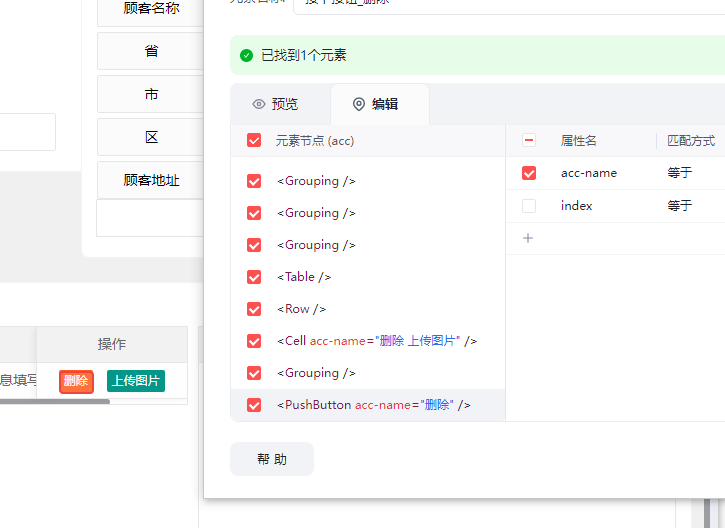Click the horizontal scrollbar under the table

(x=55, y=401)
